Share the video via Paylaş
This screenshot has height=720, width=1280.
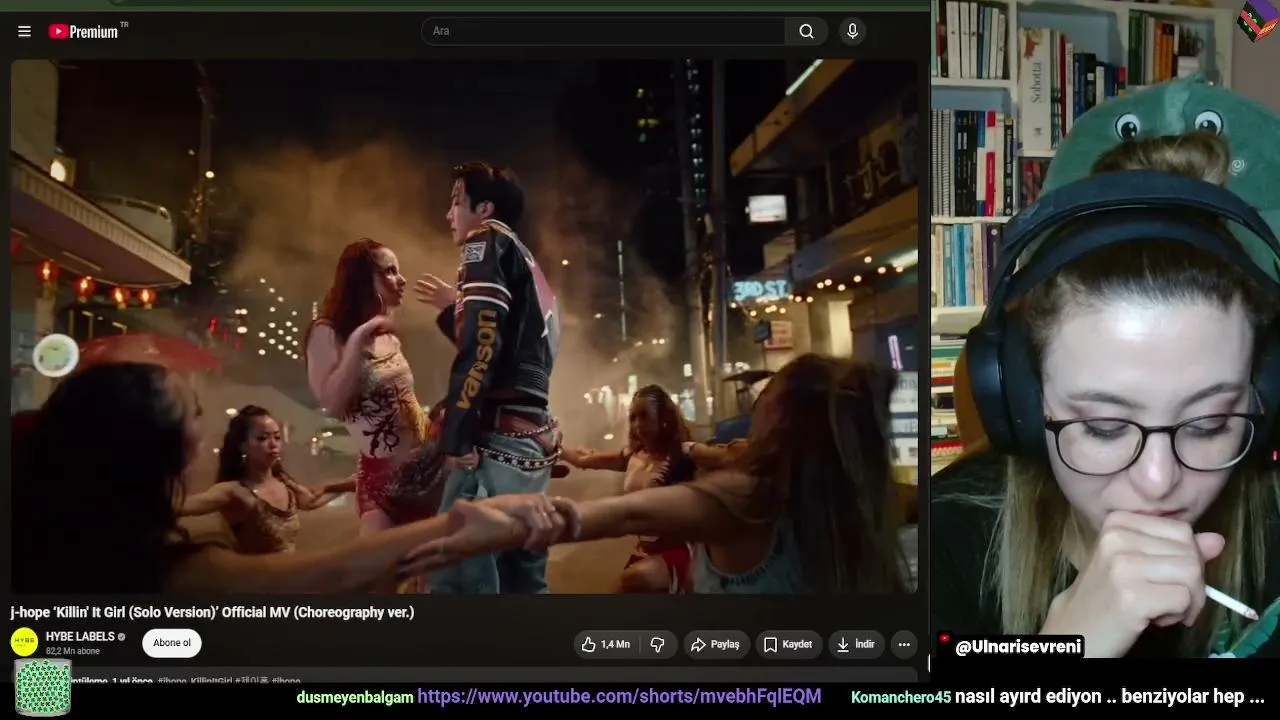click(x=715, y=645)
